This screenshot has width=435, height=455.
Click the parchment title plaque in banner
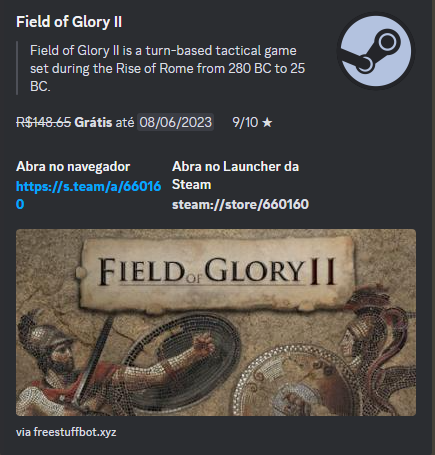[217, 273]
